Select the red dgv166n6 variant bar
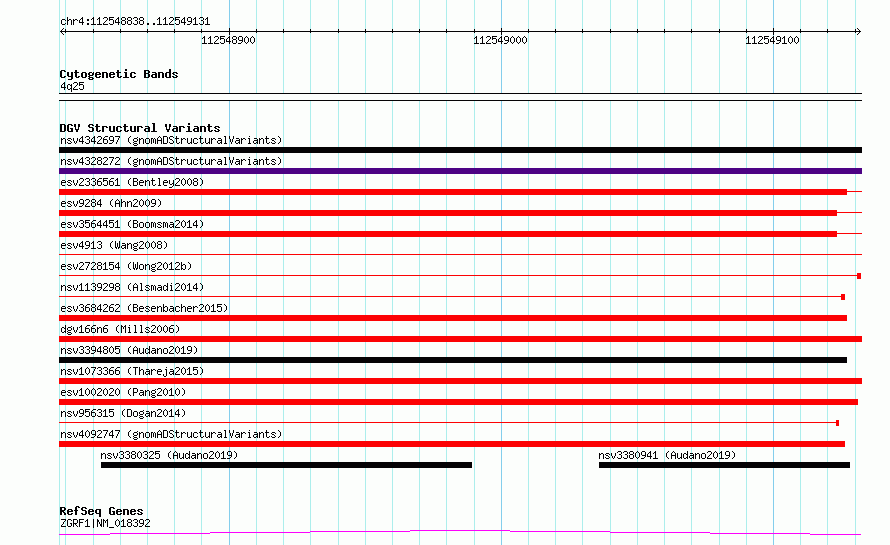The width and height of the screenshot is (890, 545). 460,339
